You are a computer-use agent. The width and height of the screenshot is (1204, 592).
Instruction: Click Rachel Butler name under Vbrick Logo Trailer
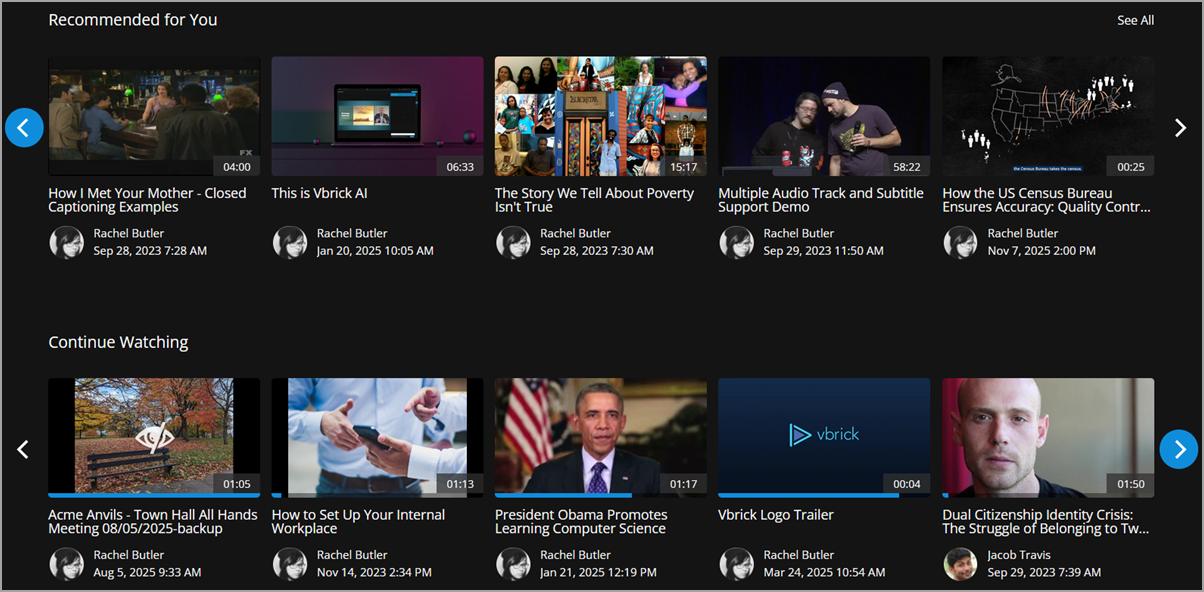[799, 555]
